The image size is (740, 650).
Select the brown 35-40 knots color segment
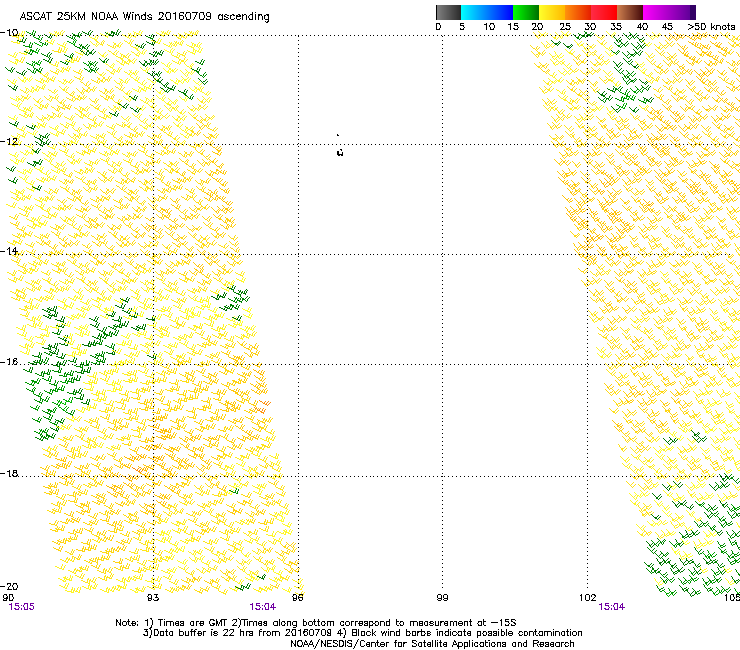(630, 12)
